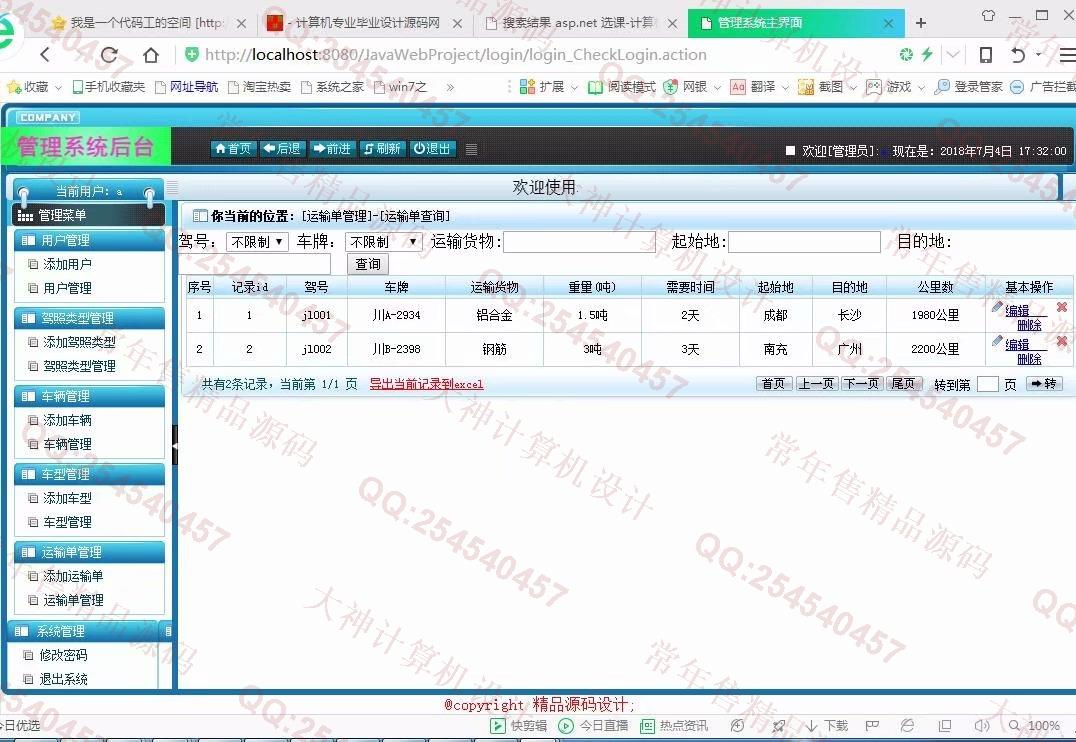Open 下载 downloads in status bar
This screenshot has height=742, width=1076.
[827, 726]
